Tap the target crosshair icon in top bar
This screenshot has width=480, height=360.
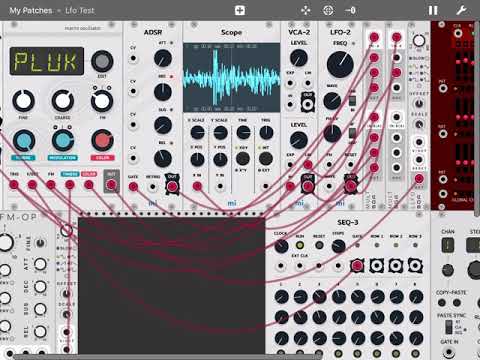pyautogui.click(x=328, y=10)
